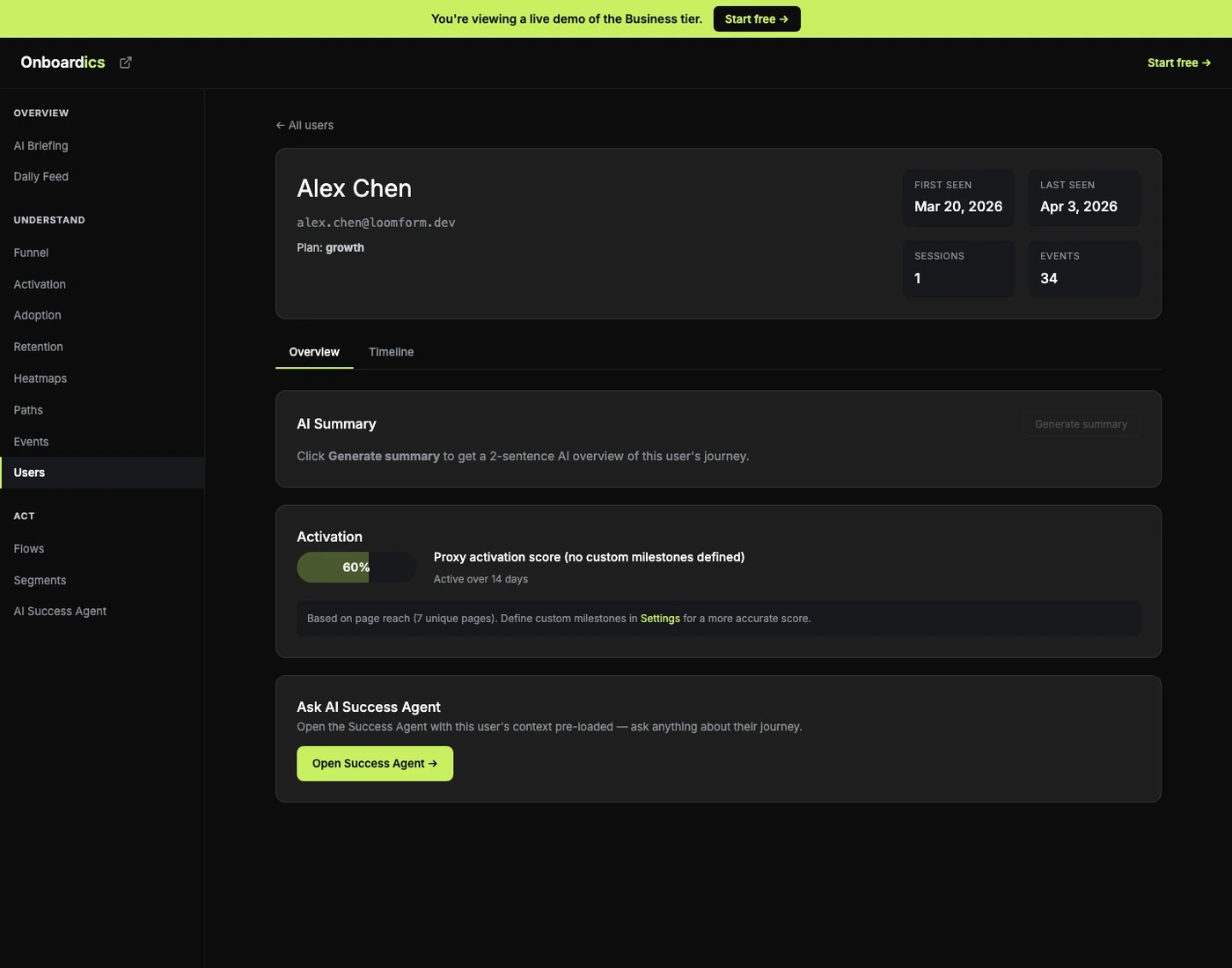Image resolution: width=1232 pixels, height=968 pixels.
Task: Click the Sessions count card
Action: click(x=958, y=269)
